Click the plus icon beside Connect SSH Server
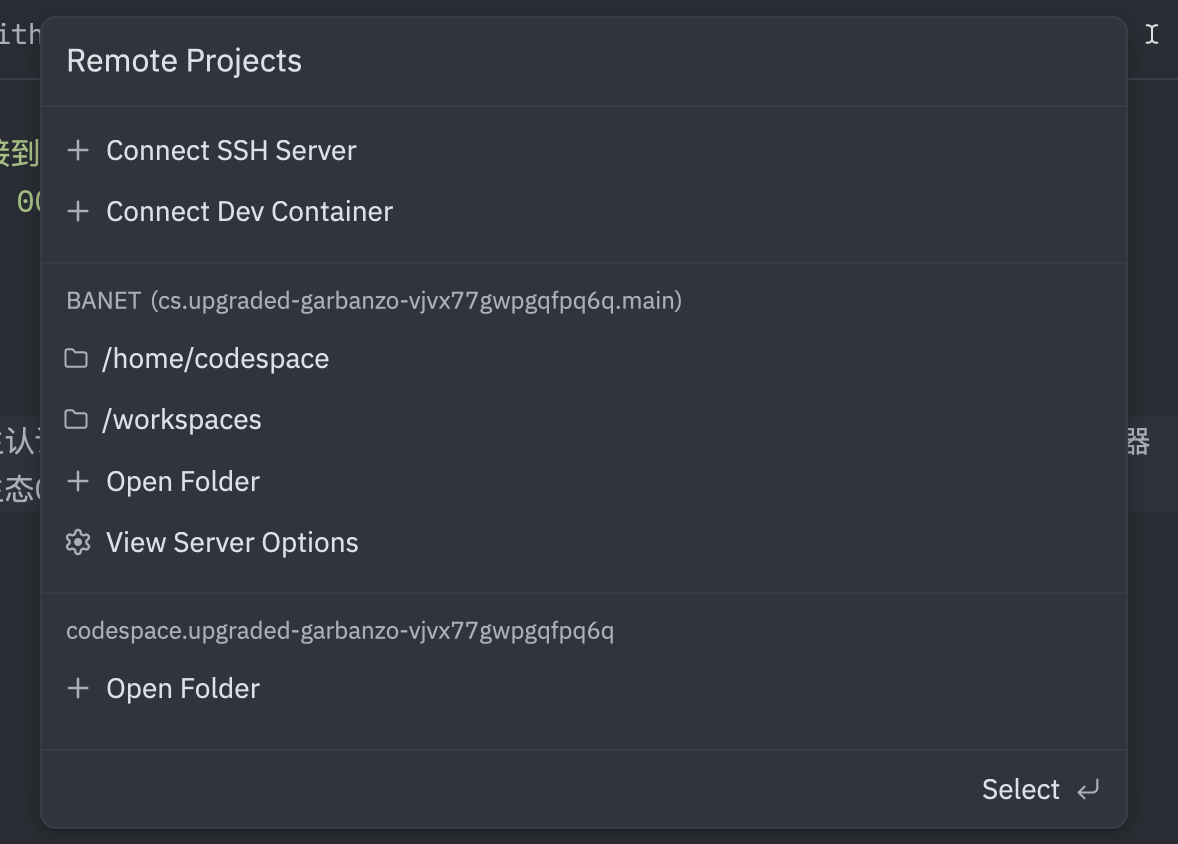The height and width of the screenshot is (844, 1178). (x=78, y=151)
